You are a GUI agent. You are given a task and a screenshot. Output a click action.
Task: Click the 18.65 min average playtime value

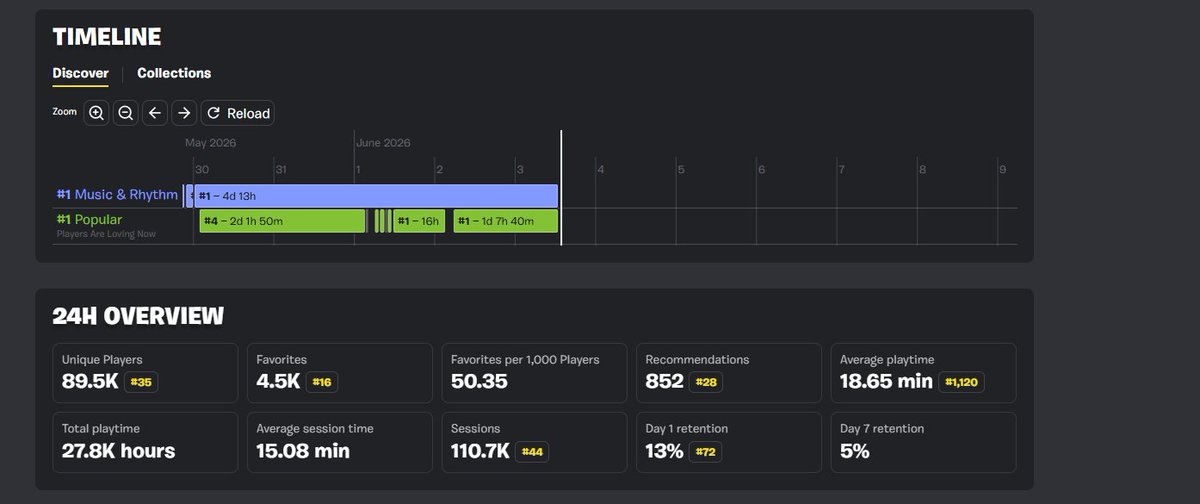click(886, 381)
